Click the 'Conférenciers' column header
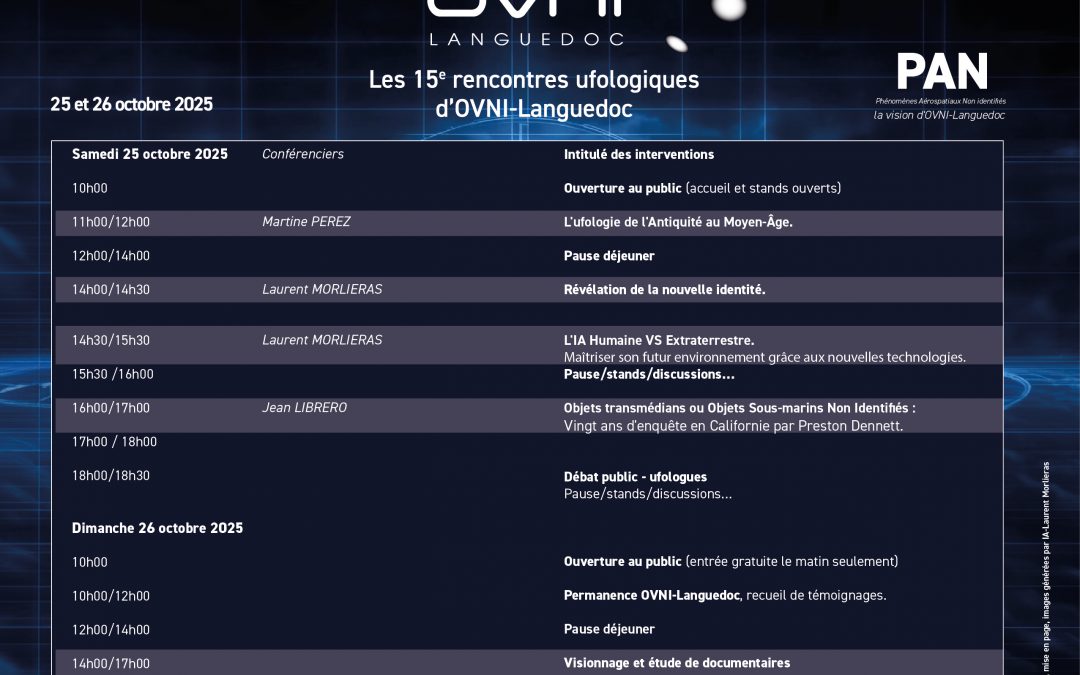 pos(302,154)
